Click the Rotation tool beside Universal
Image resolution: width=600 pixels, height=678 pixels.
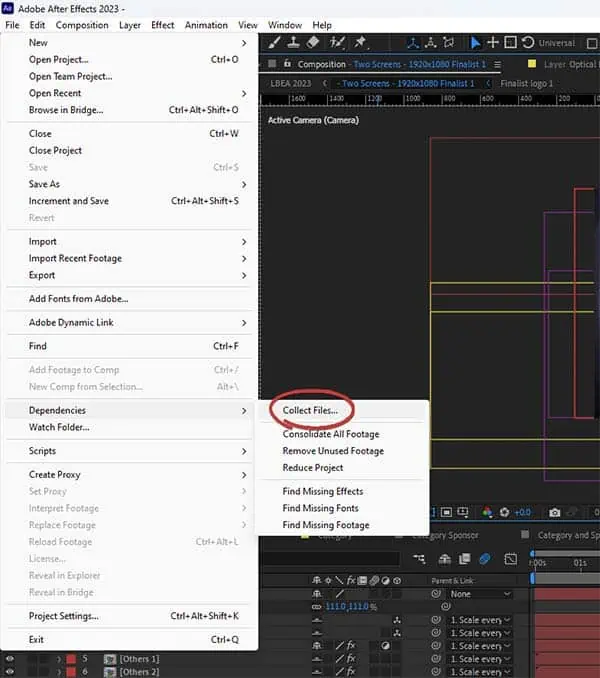(x=527, y=42)
